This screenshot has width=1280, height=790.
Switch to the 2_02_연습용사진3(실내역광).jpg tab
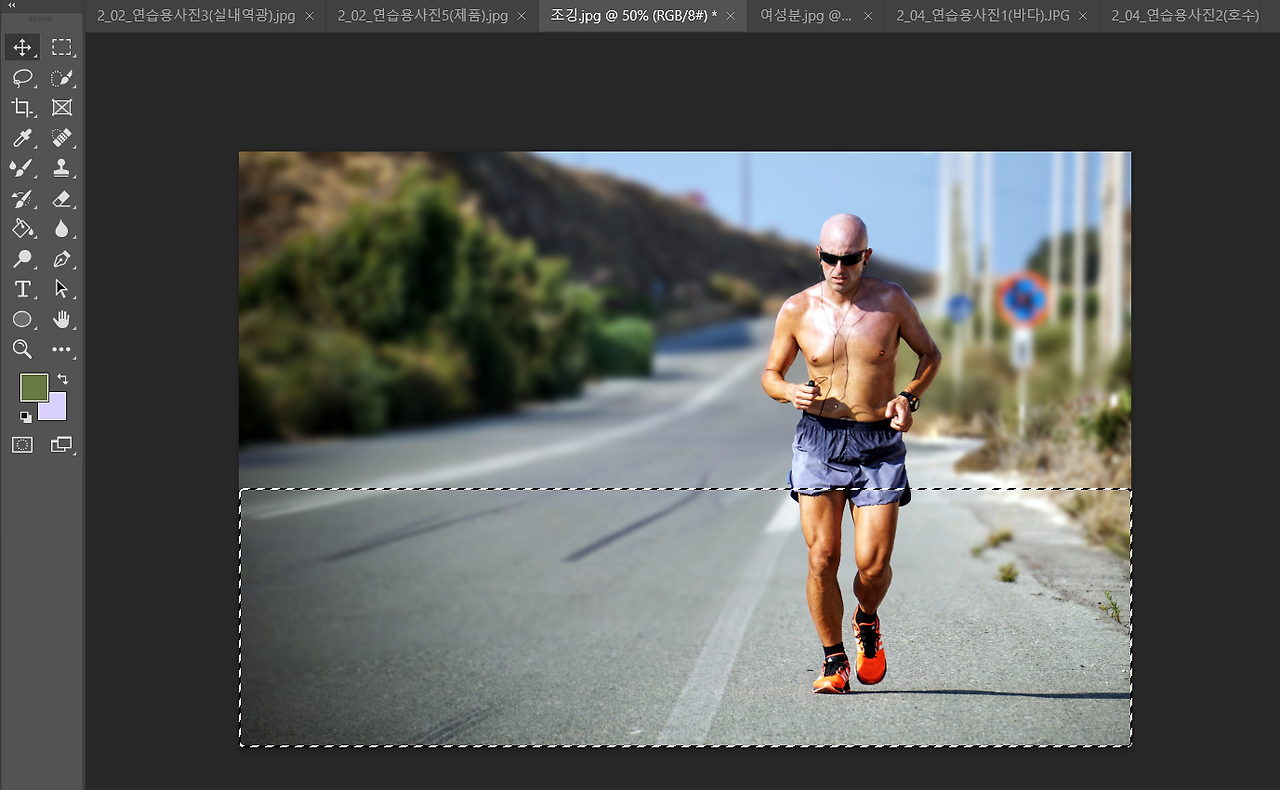click(196, 16)
